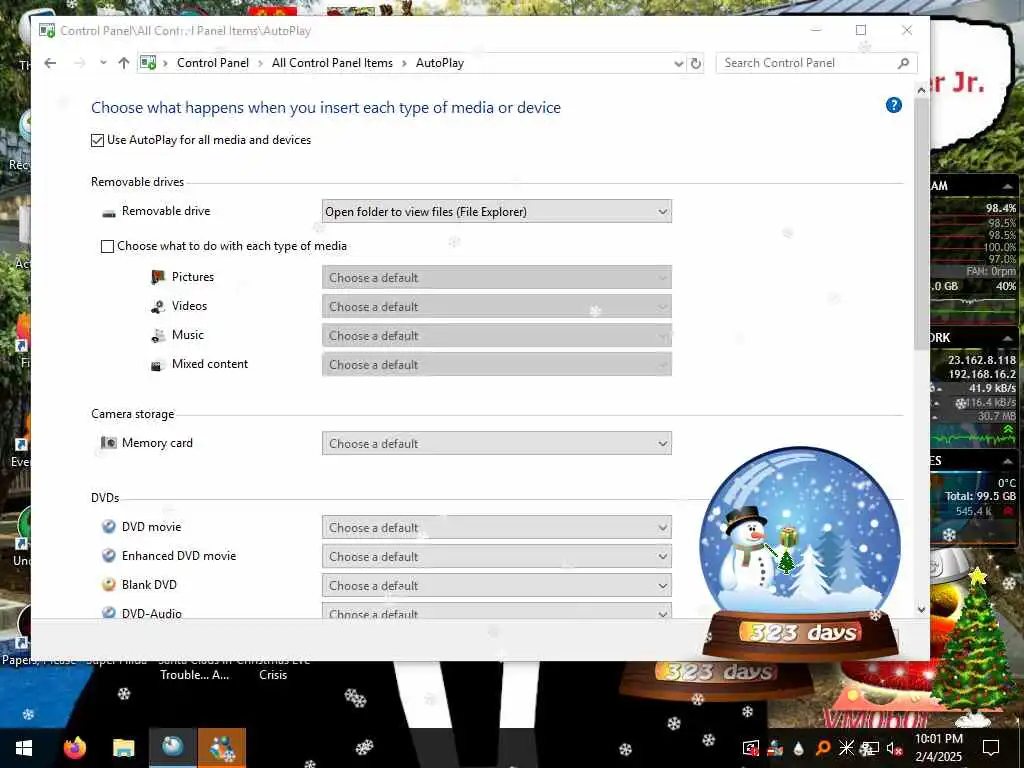Click the white asterisk tray icon

coord(846,748)
